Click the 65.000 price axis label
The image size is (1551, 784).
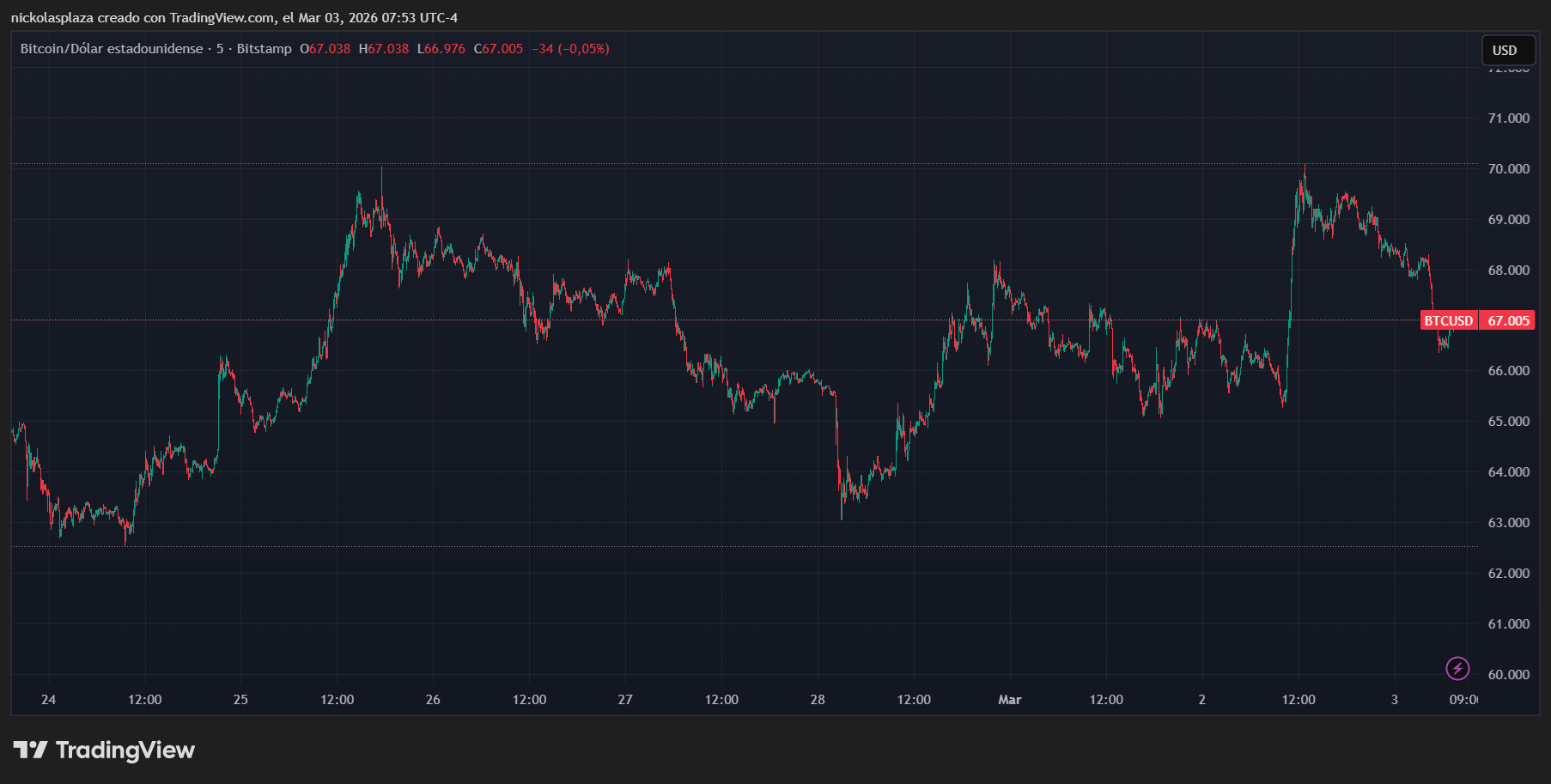coord(1508,422)
